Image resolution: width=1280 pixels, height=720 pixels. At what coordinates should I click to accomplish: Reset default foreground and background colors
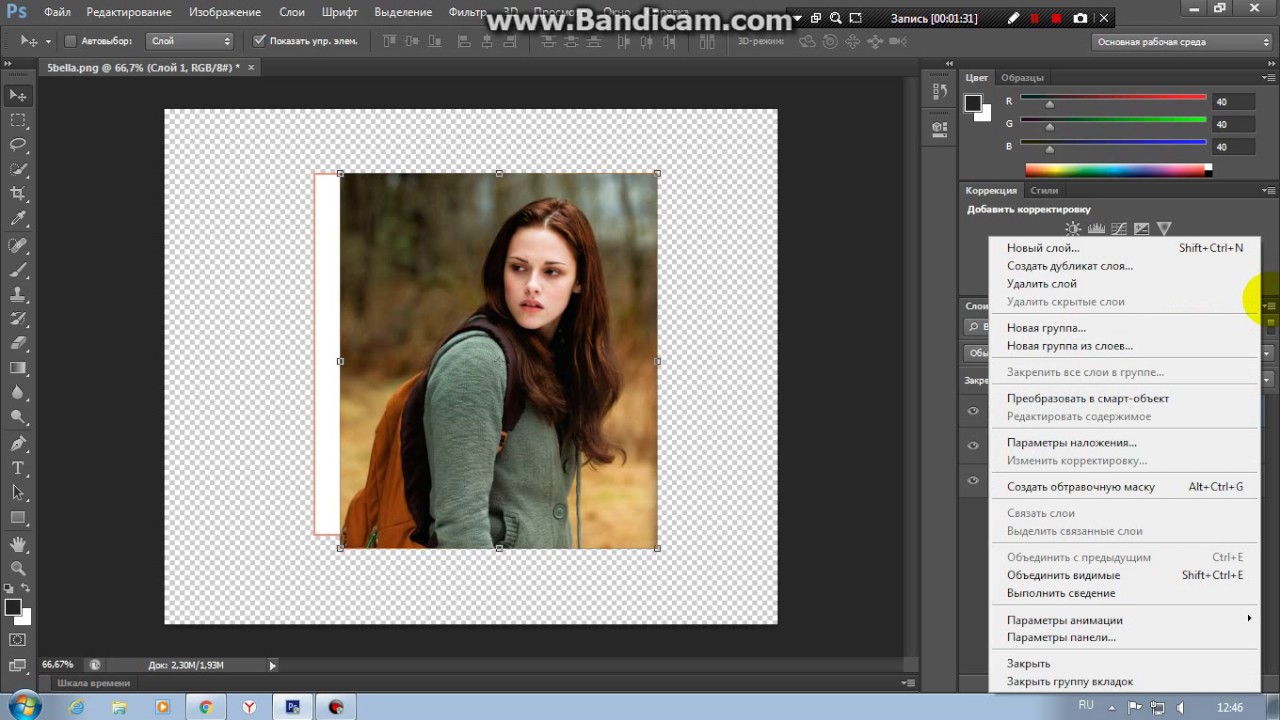click(8, 589)
